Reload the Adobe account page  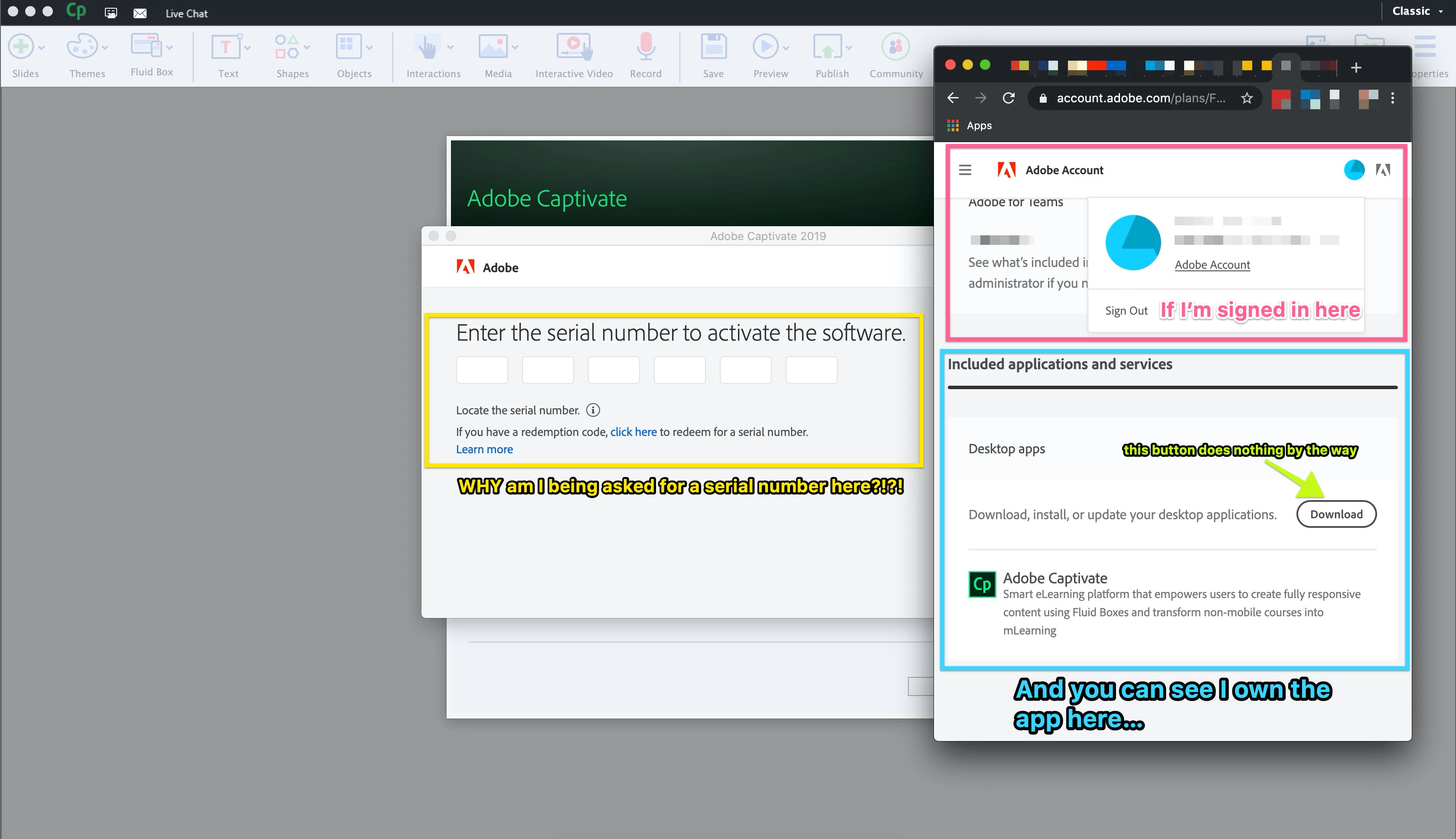pyautogui.click(x=1009, y=98)
